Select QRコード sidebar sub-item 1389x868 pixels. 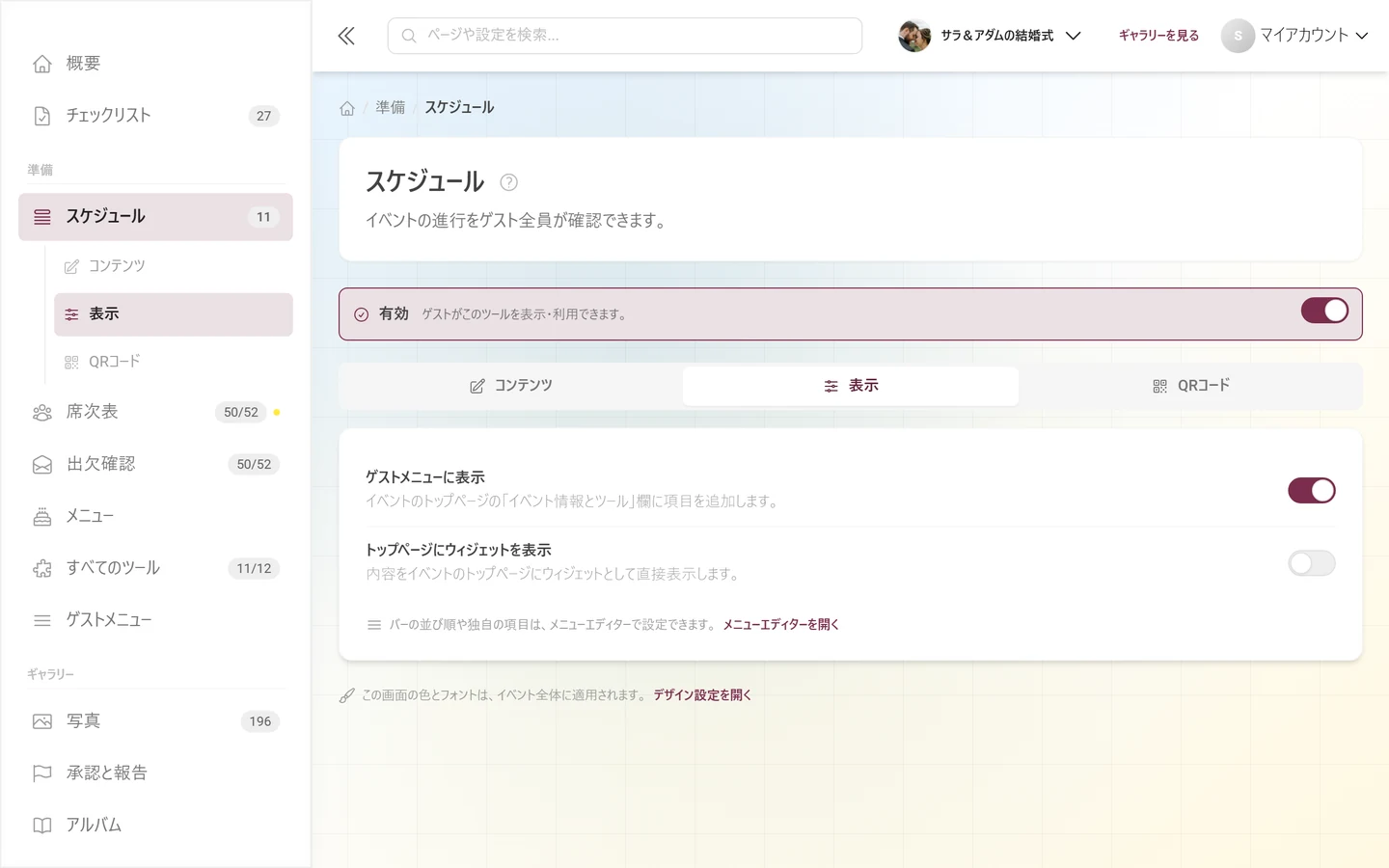(173, 362)
